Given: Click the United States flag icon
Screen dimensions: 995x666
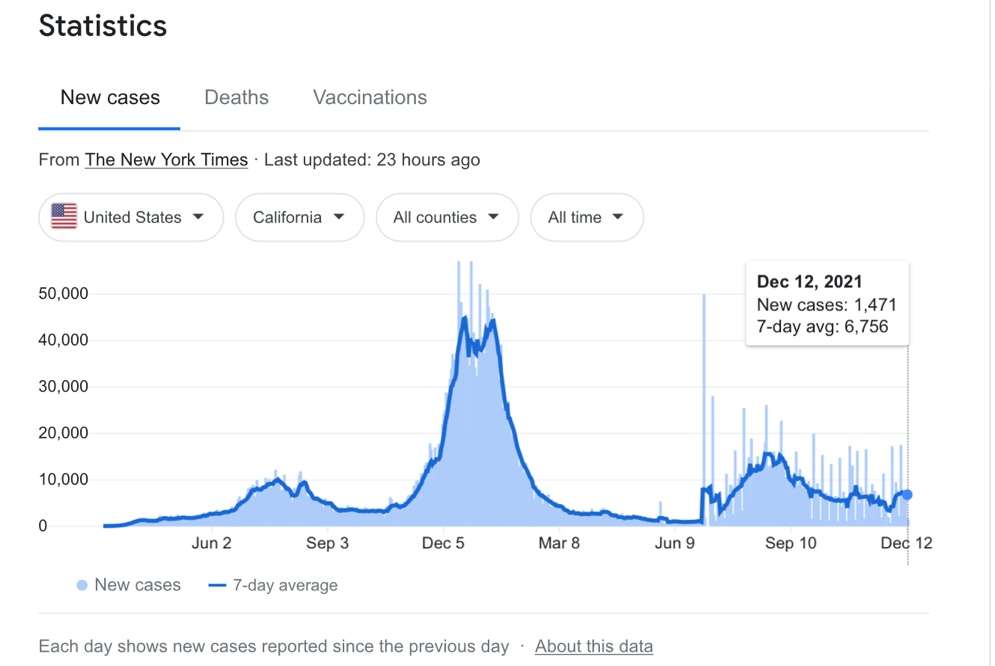Looking at the screenshot, I should click(64, 216).
